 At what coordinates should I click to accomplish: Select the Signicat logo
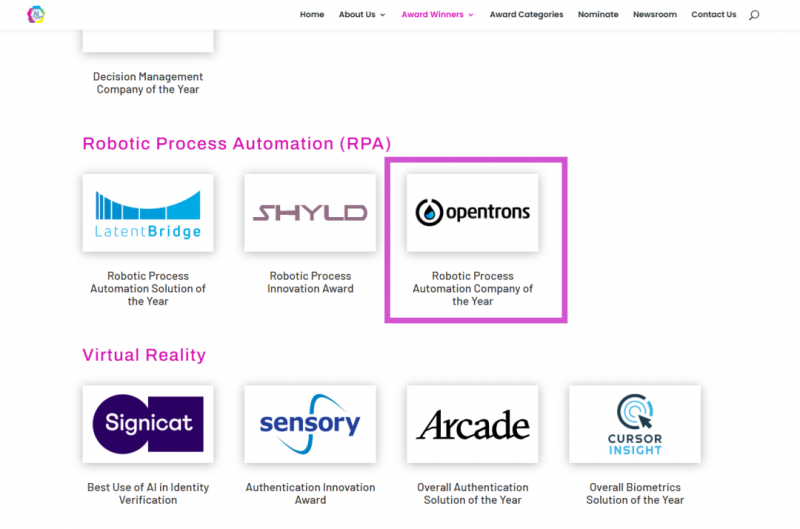[148, 424]
